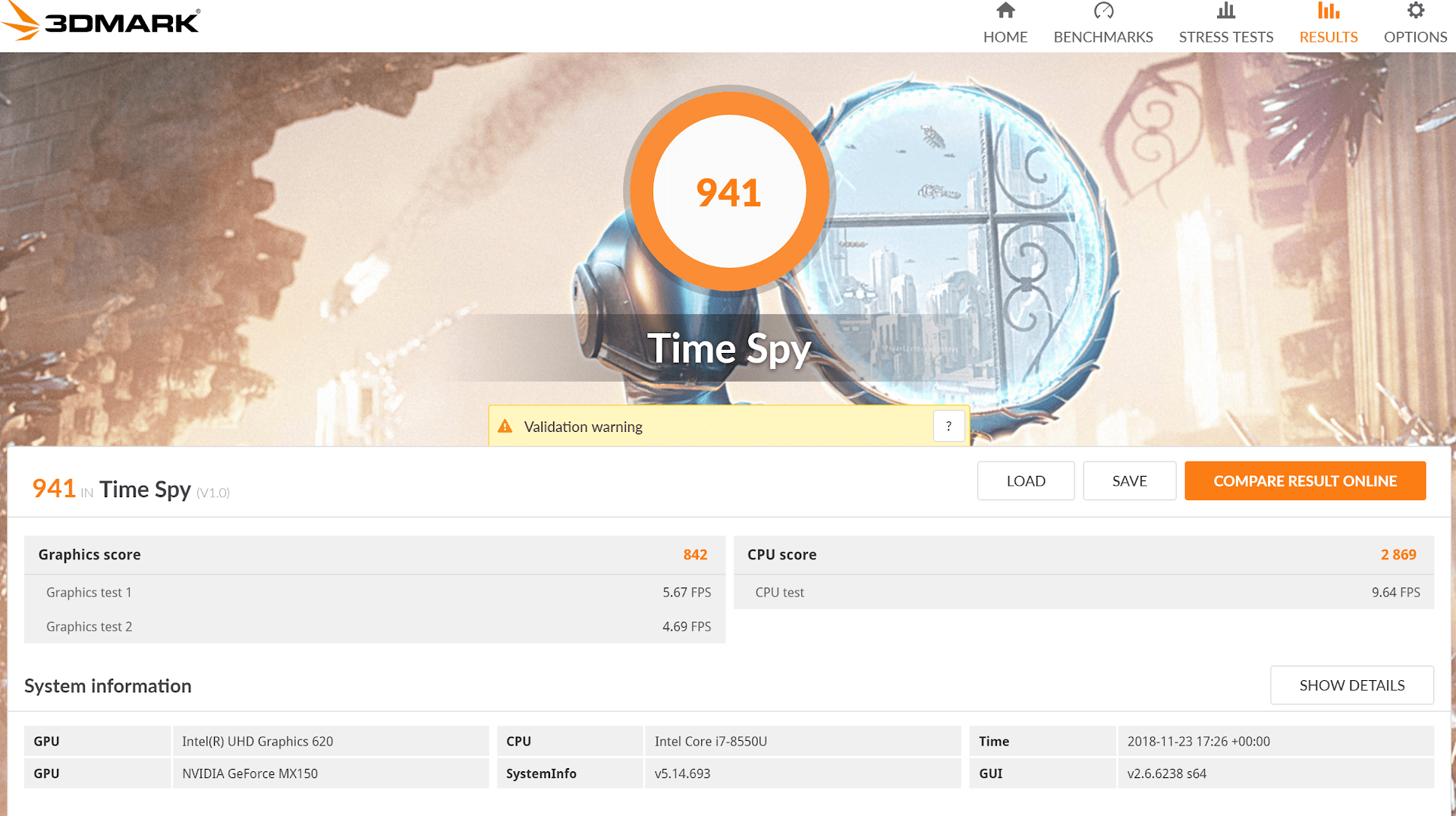
Task: Click the CPU score header row
Action: (x=1083, y=555)
